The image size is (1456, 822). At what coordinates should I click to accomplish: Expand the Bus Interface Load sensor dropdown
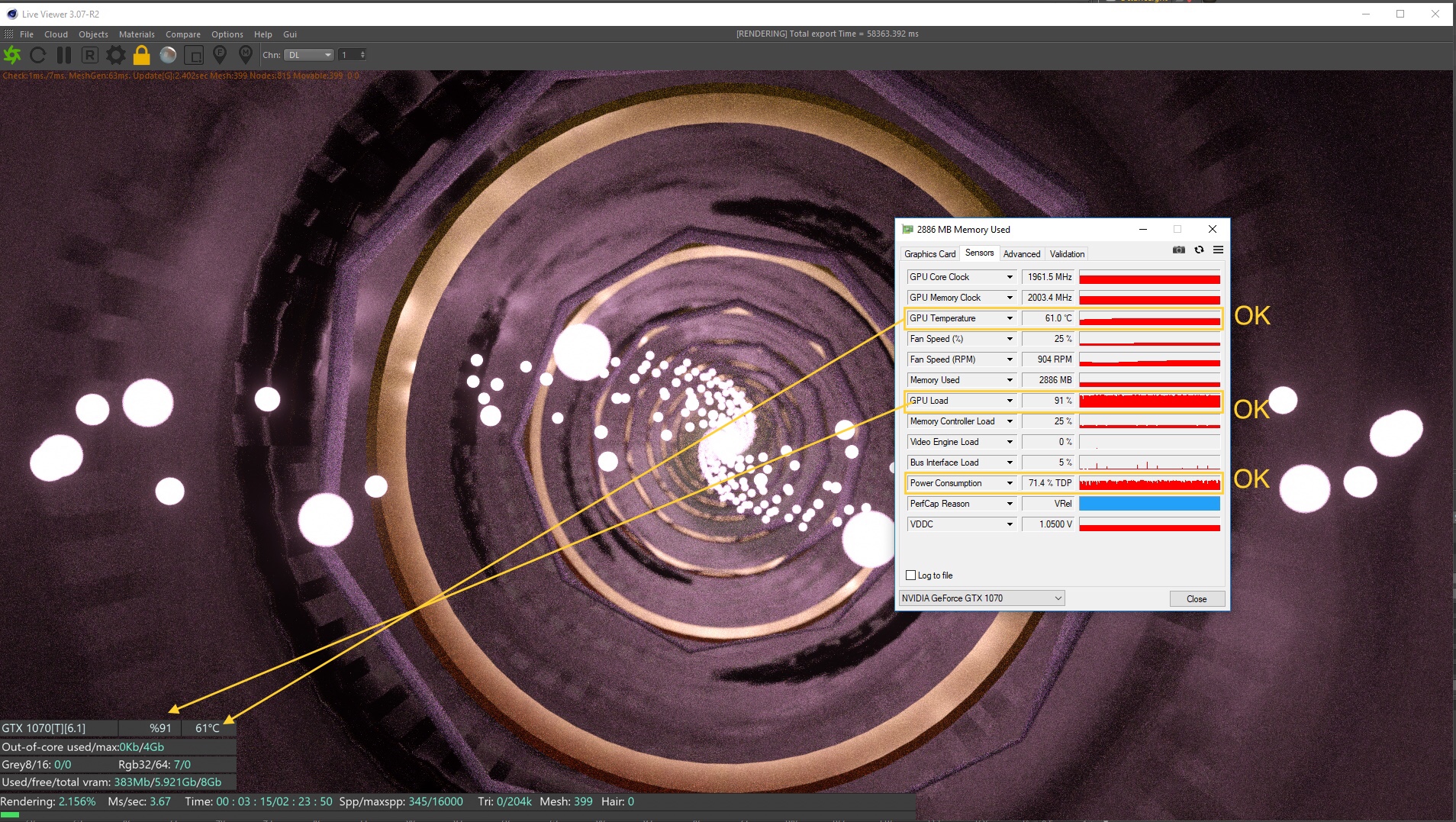[x=1010, y=463]
